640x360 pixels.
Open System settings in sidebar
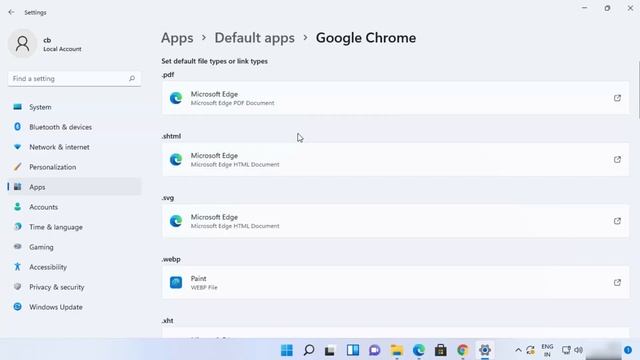[x=74, y=107]
